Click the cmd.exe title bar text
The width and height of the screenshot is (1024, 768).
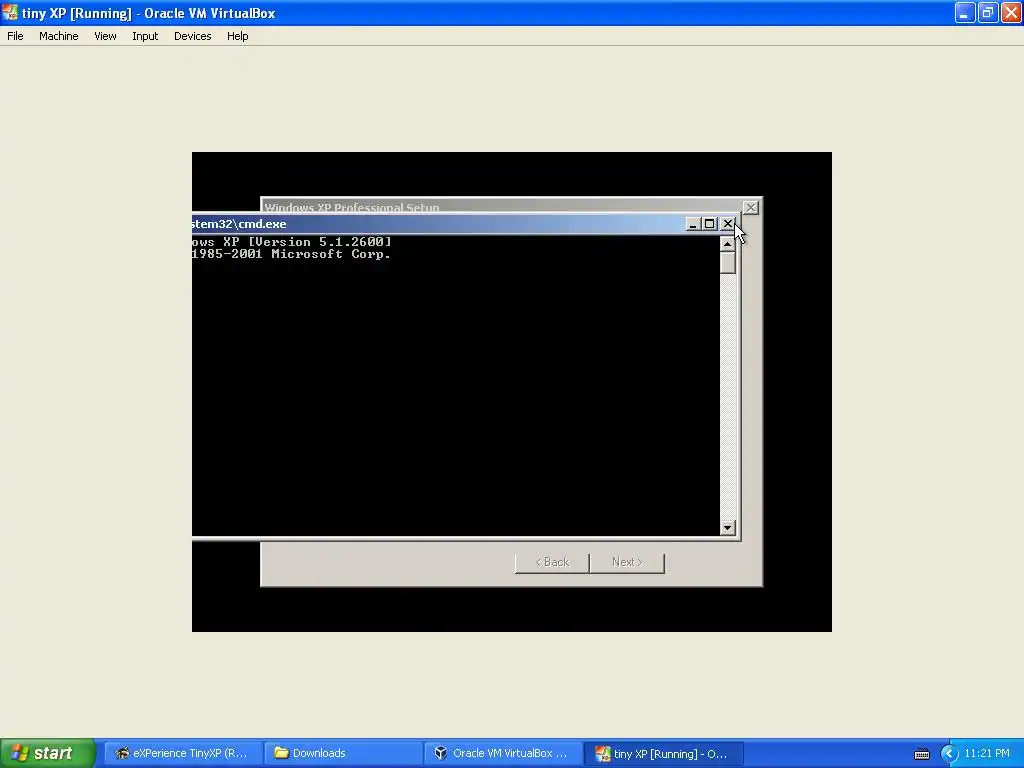pos(239,224)
